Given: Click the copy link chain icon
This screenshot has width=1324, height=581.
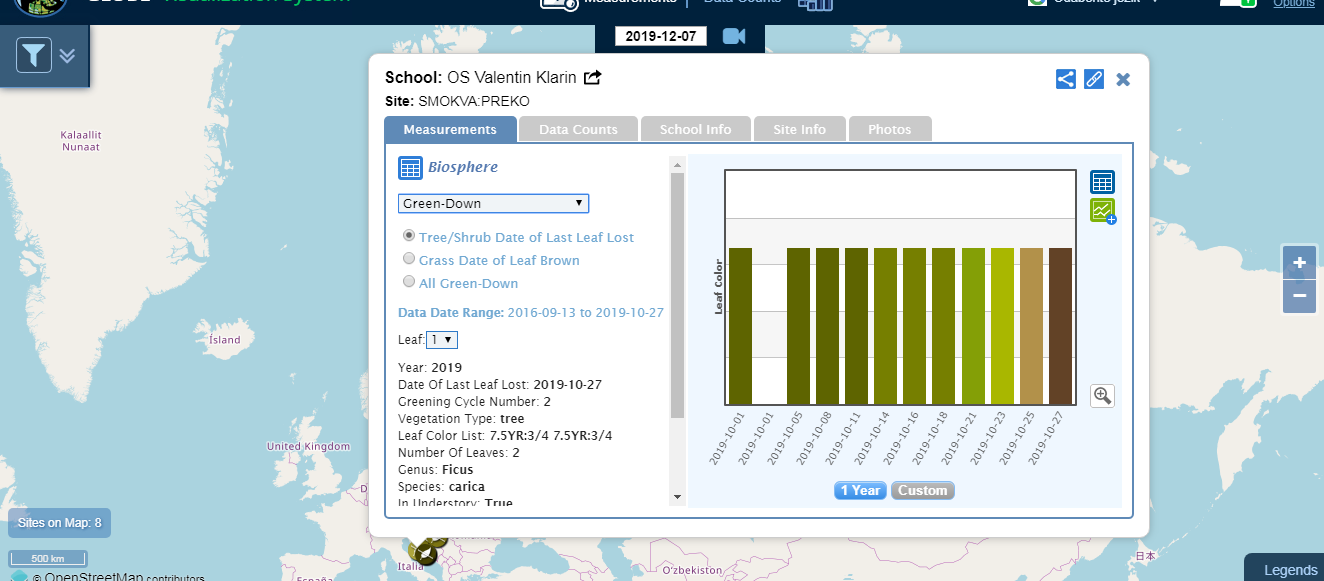Looking at the screenshot, I should pos(1094,79).
